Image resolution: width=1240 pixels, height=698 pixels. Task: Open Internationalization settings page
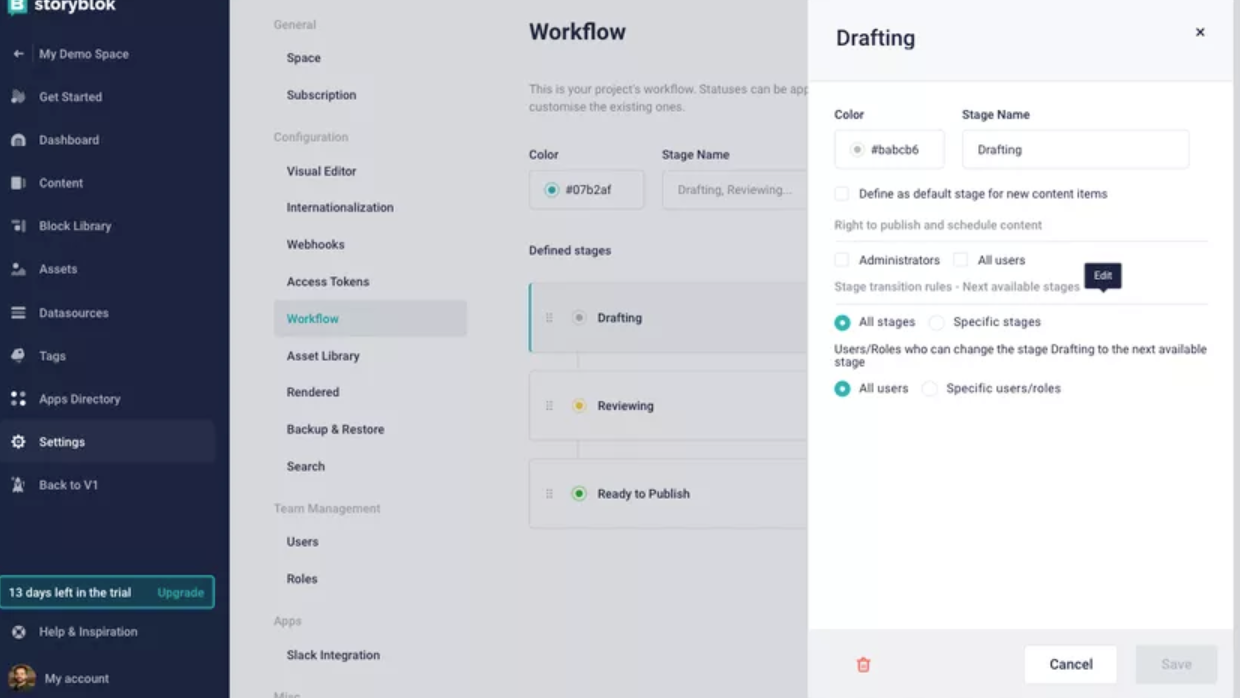pyautogui.click(x=340, y=208)
